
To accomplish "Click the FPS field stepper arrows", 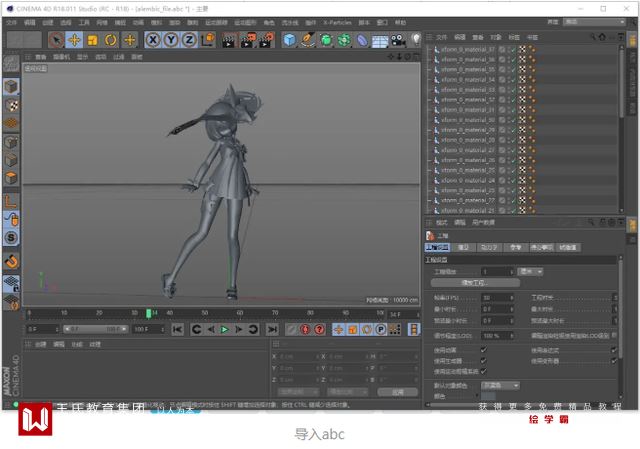I will [x=512, y=298].
